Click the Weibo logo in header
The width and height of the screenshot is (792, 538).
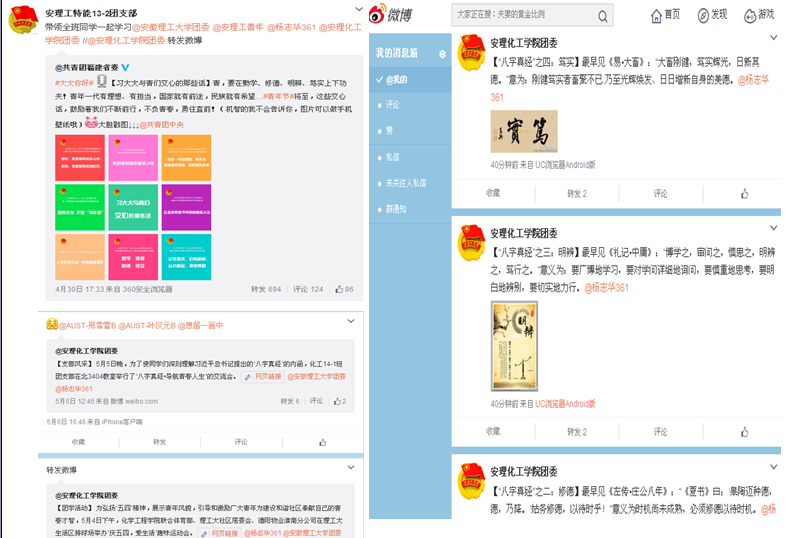tap(389, 15)
